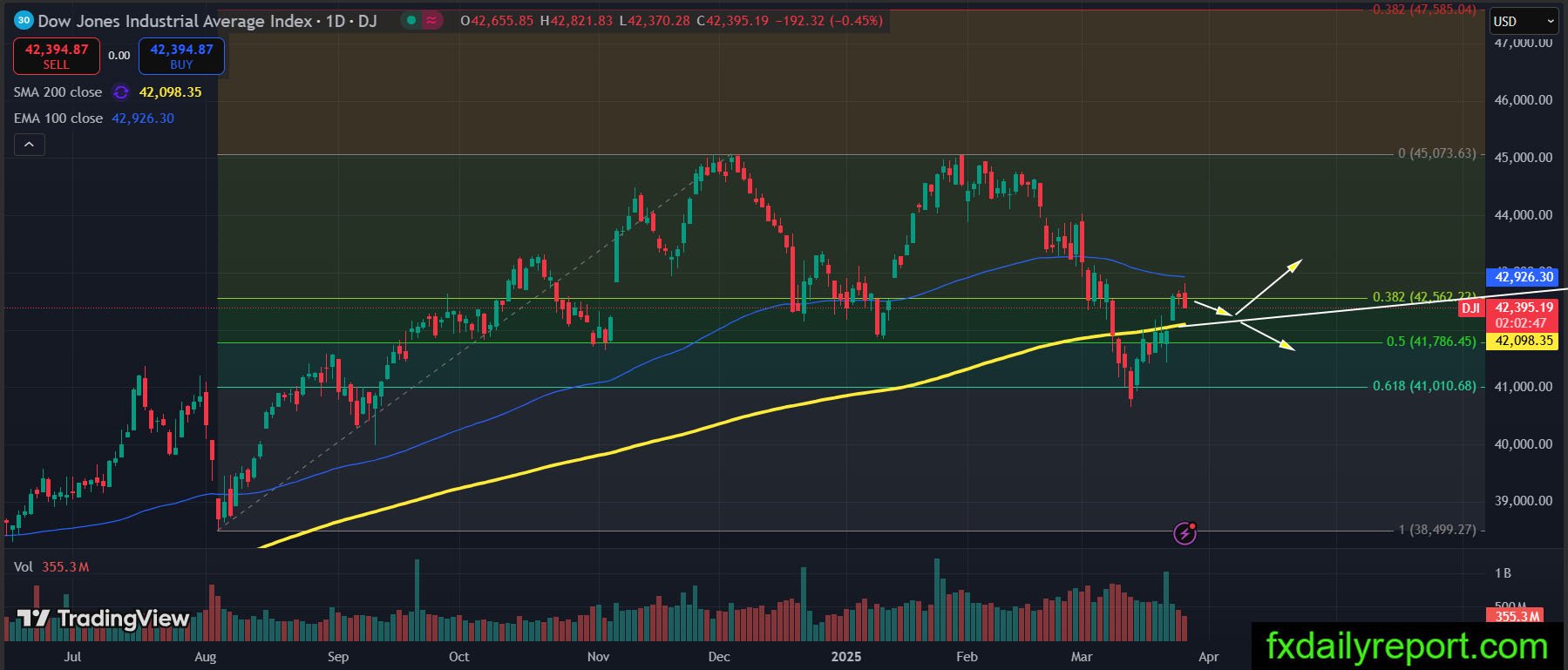Image resolution: width=1568 pixels, height=670 pixels.
Task: Open the USD currency dropdown
Action: (1524, 21)
